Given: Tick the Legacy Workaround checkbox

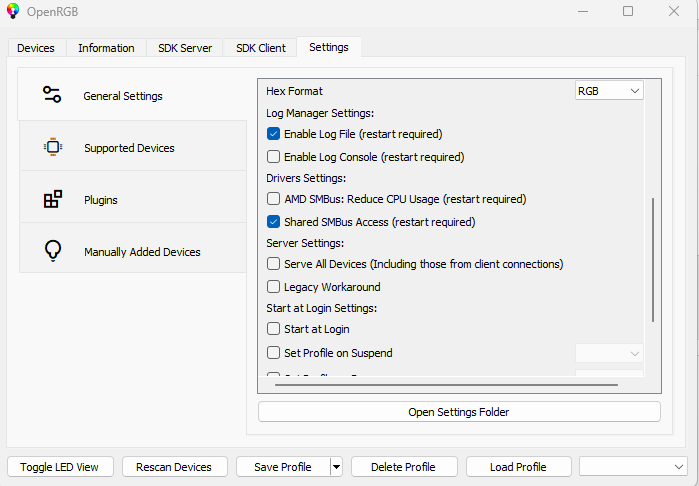Looking at the screenshot, I should [273, 286].
